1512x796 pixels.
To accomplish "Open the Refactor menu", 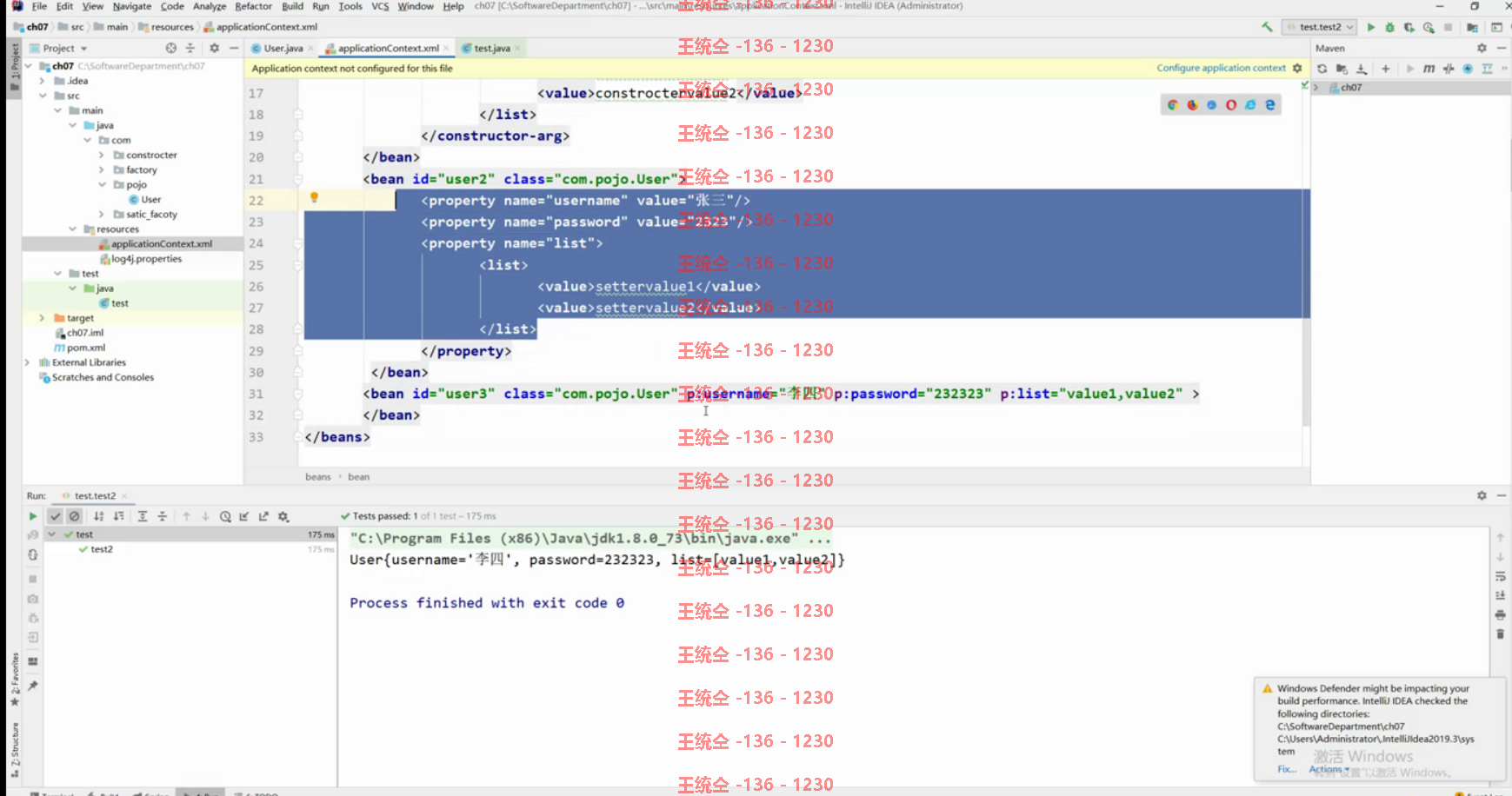I will [x=253, y=6].
